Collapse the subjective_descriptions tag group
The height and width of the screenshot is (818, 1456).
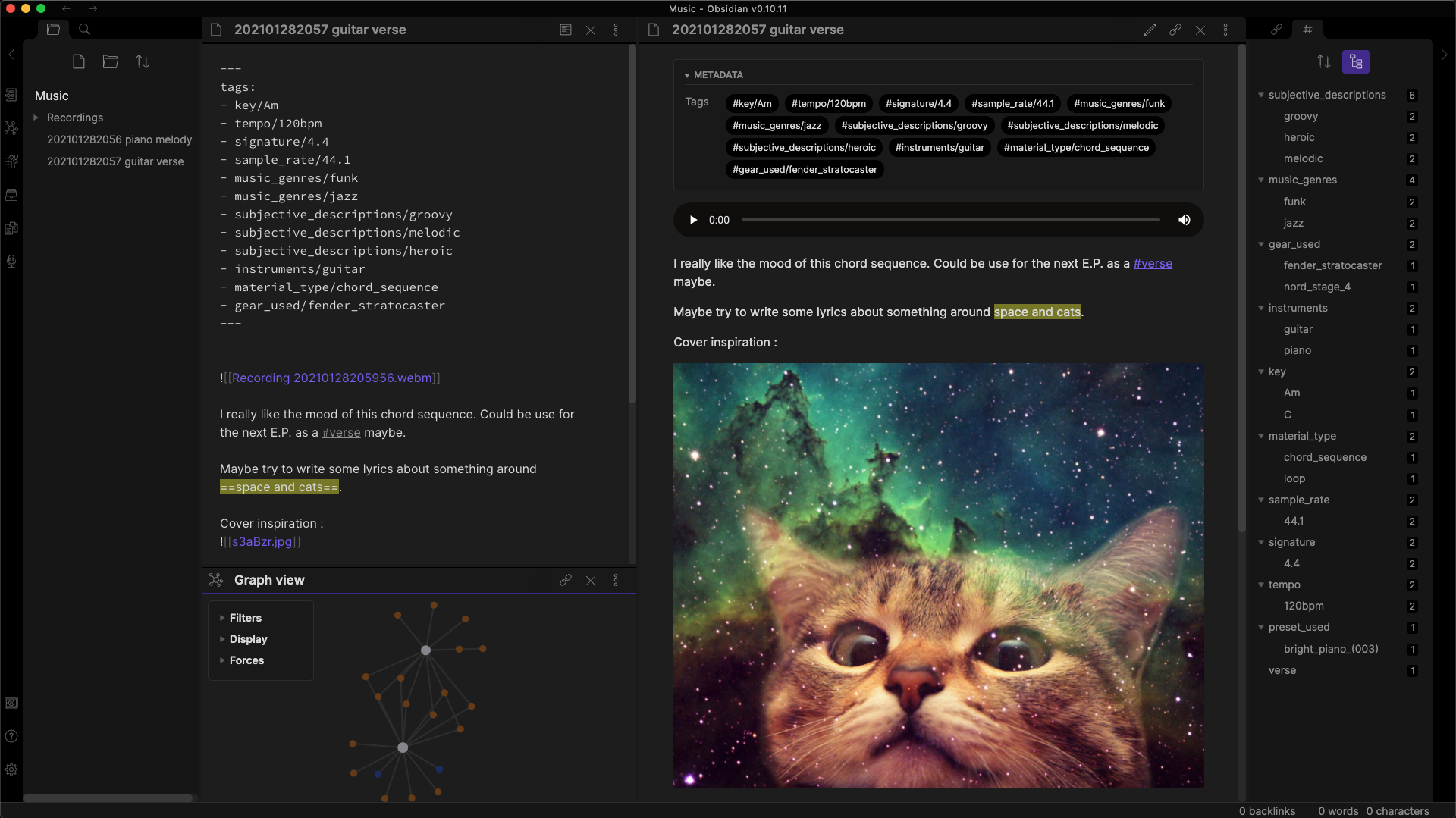pos(1261,95)
